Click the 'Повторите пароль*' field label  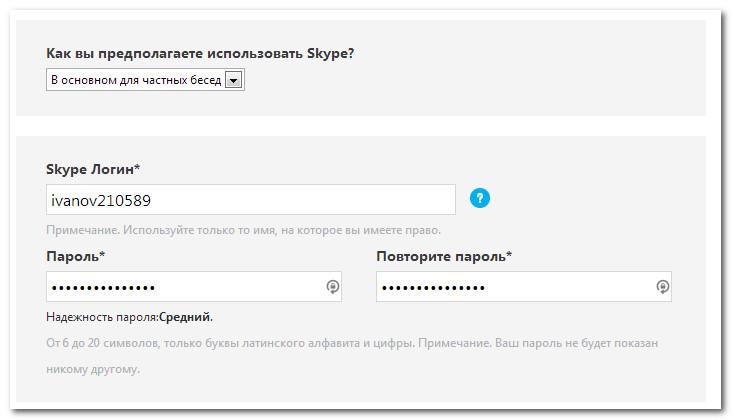pos(444,257)
